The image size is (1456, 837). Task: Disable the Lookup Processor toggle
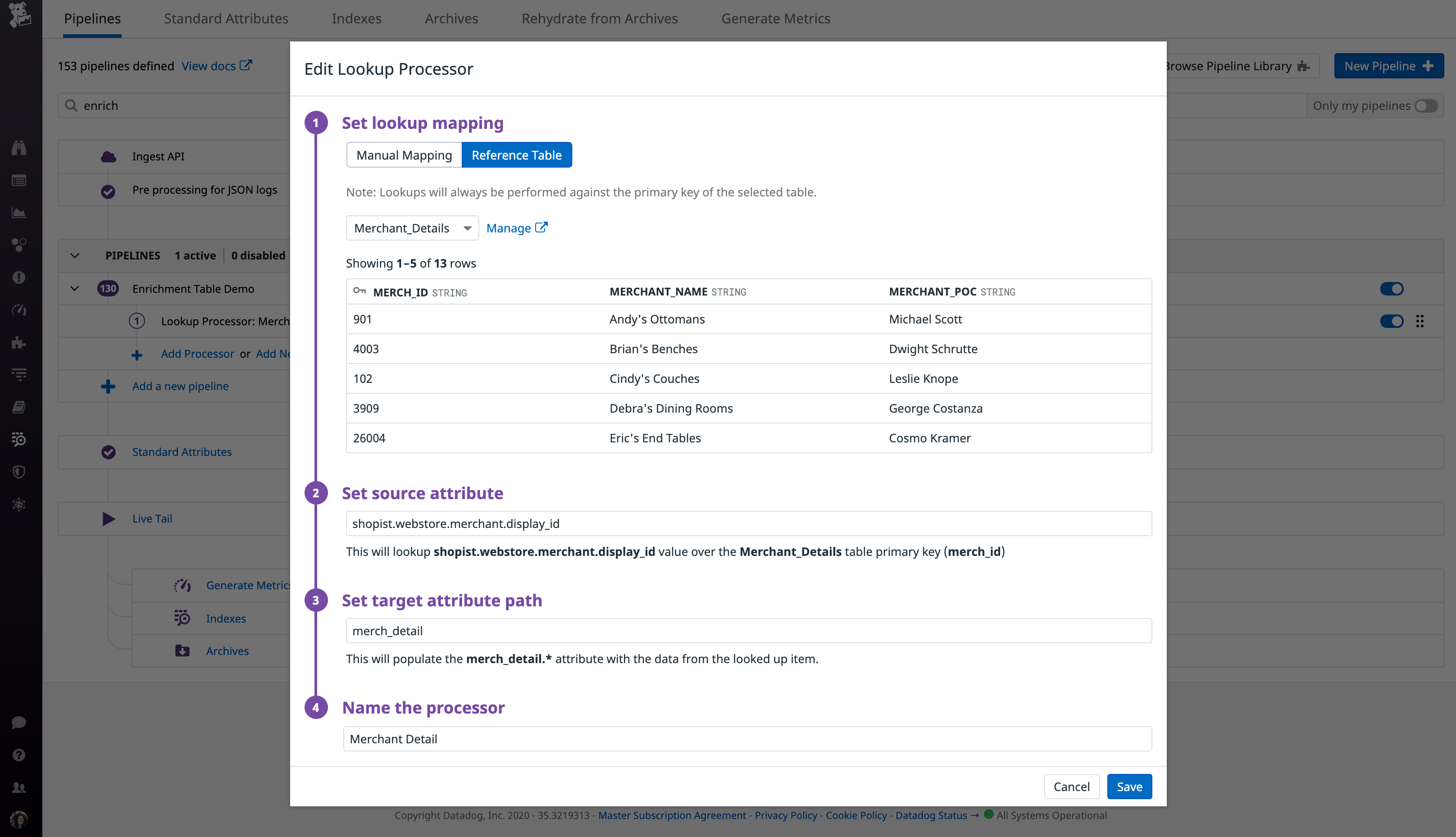1392,321
